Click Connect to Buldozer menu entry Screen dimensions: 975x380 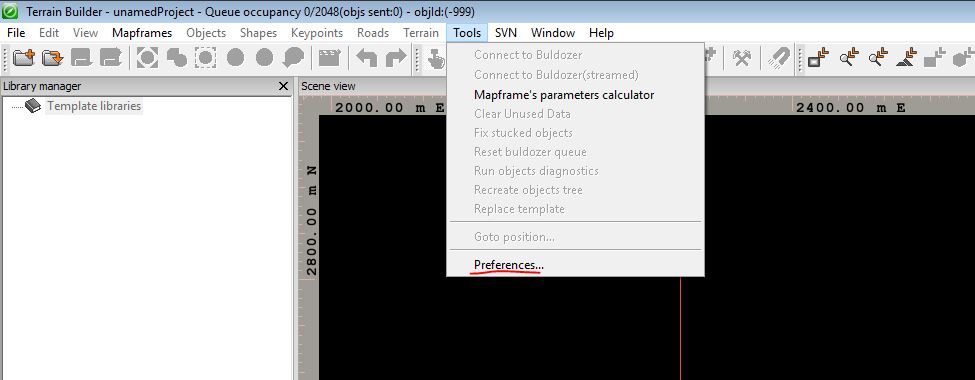(576, 55)
